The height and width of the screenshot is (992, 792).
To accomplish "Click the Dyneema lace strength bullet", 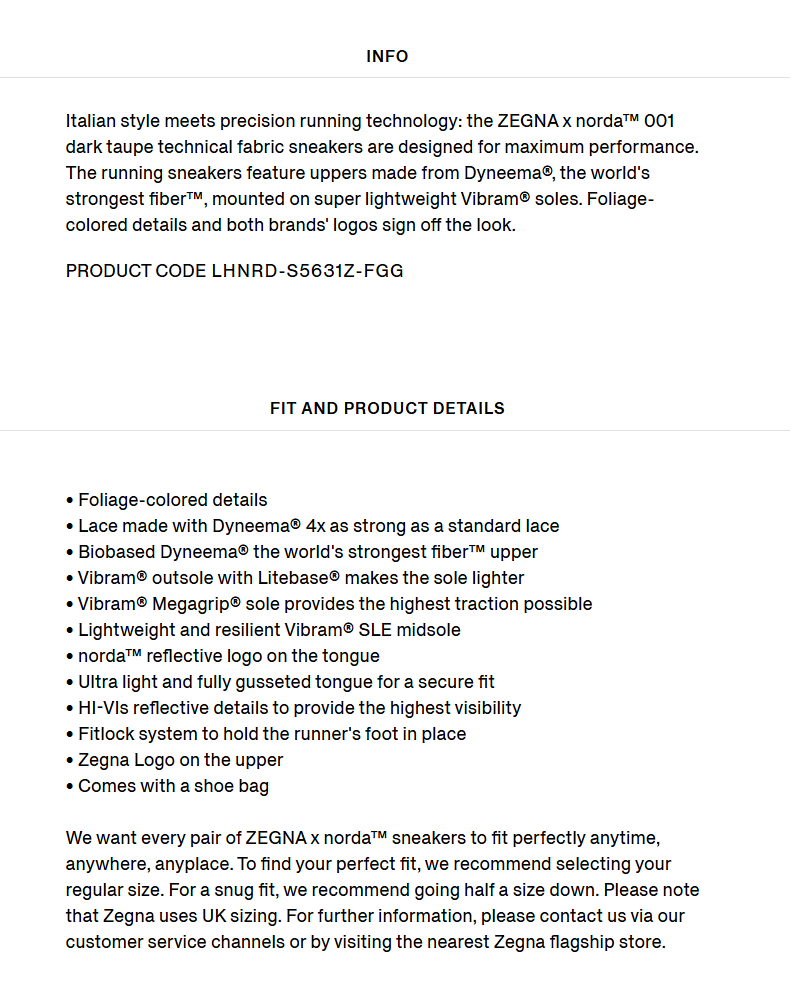I will click(x=312, y=526).
